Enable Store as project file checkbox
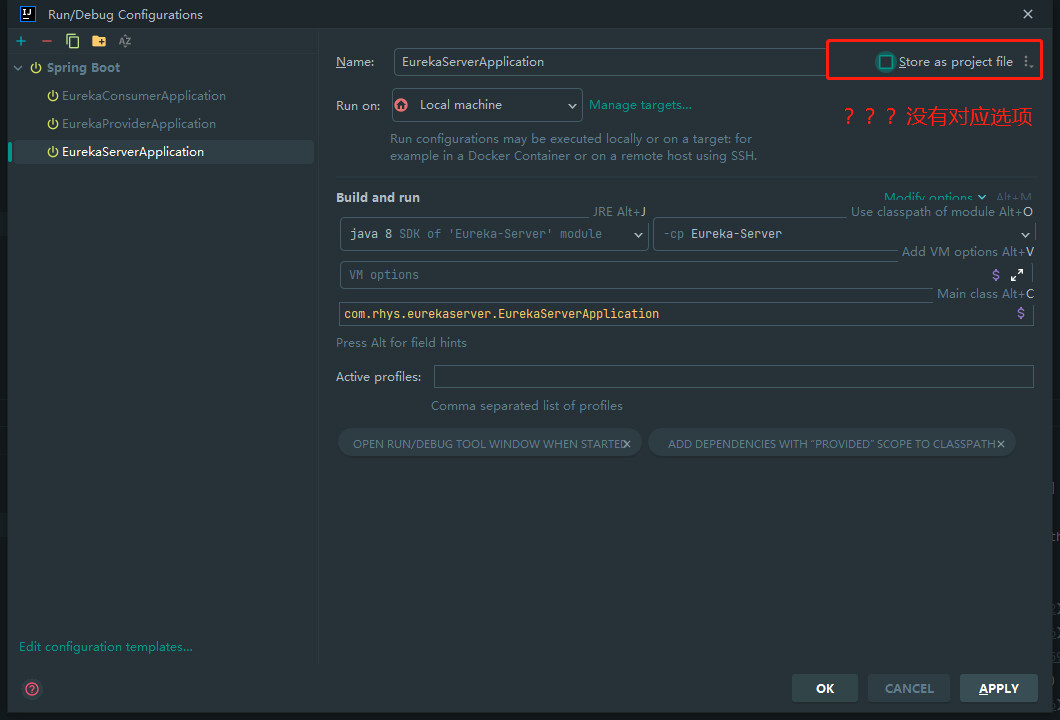 [885, 62]
